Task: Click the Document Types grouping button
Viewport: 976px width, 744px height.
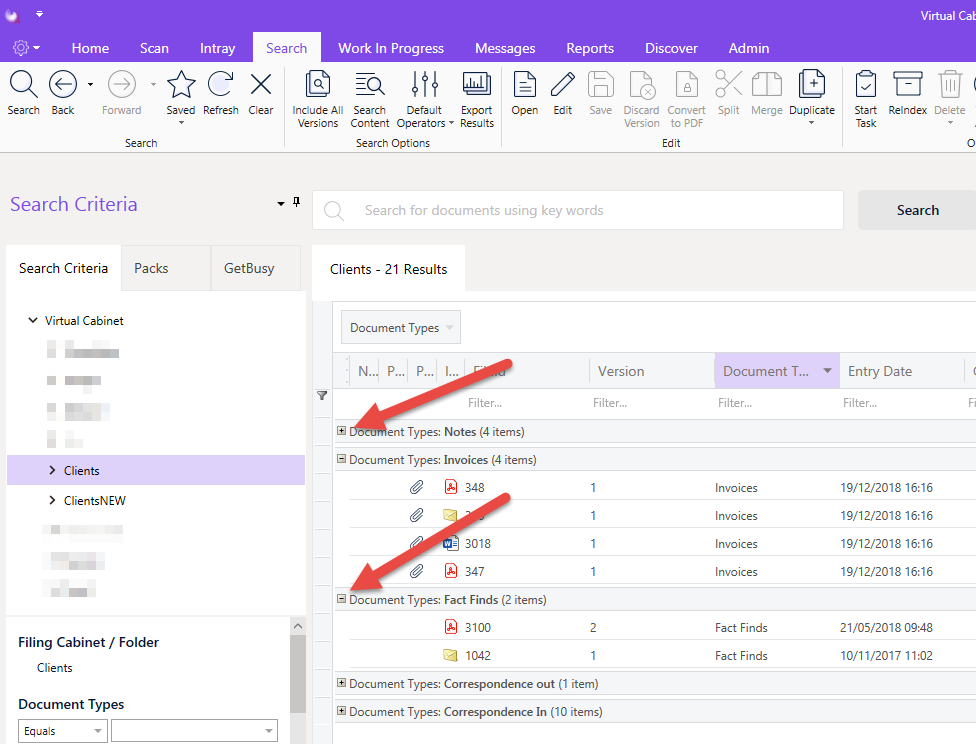Action: [401, 327]
